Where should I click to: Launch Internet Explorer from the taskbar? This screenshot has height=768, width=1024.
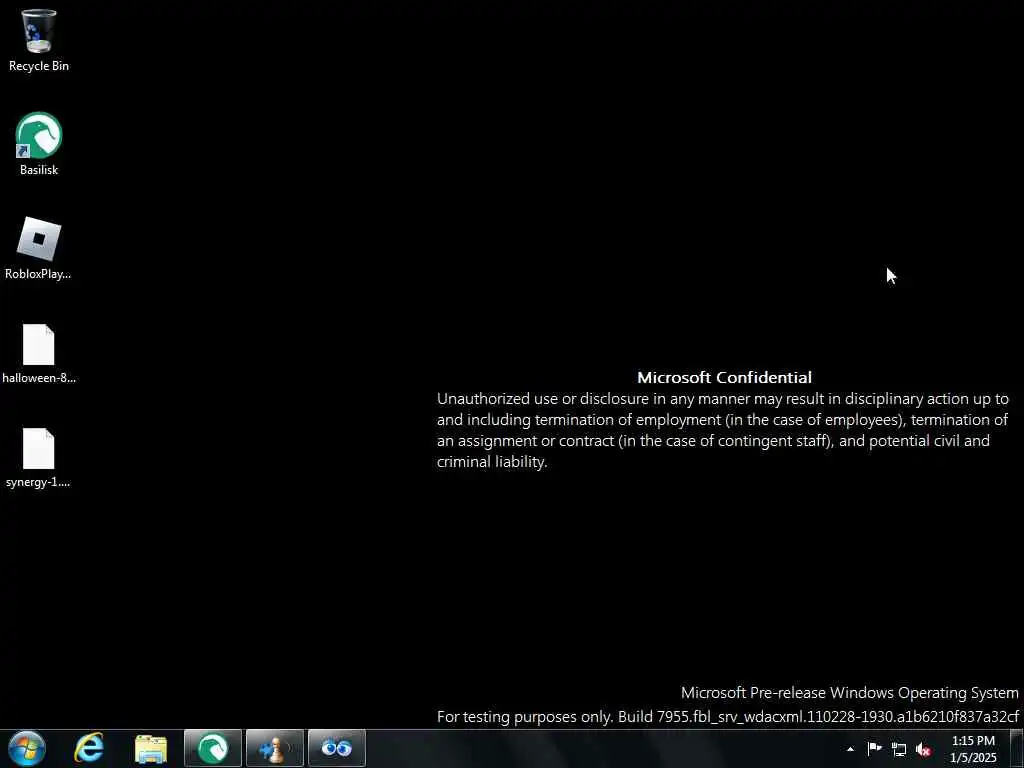point(89,748)
